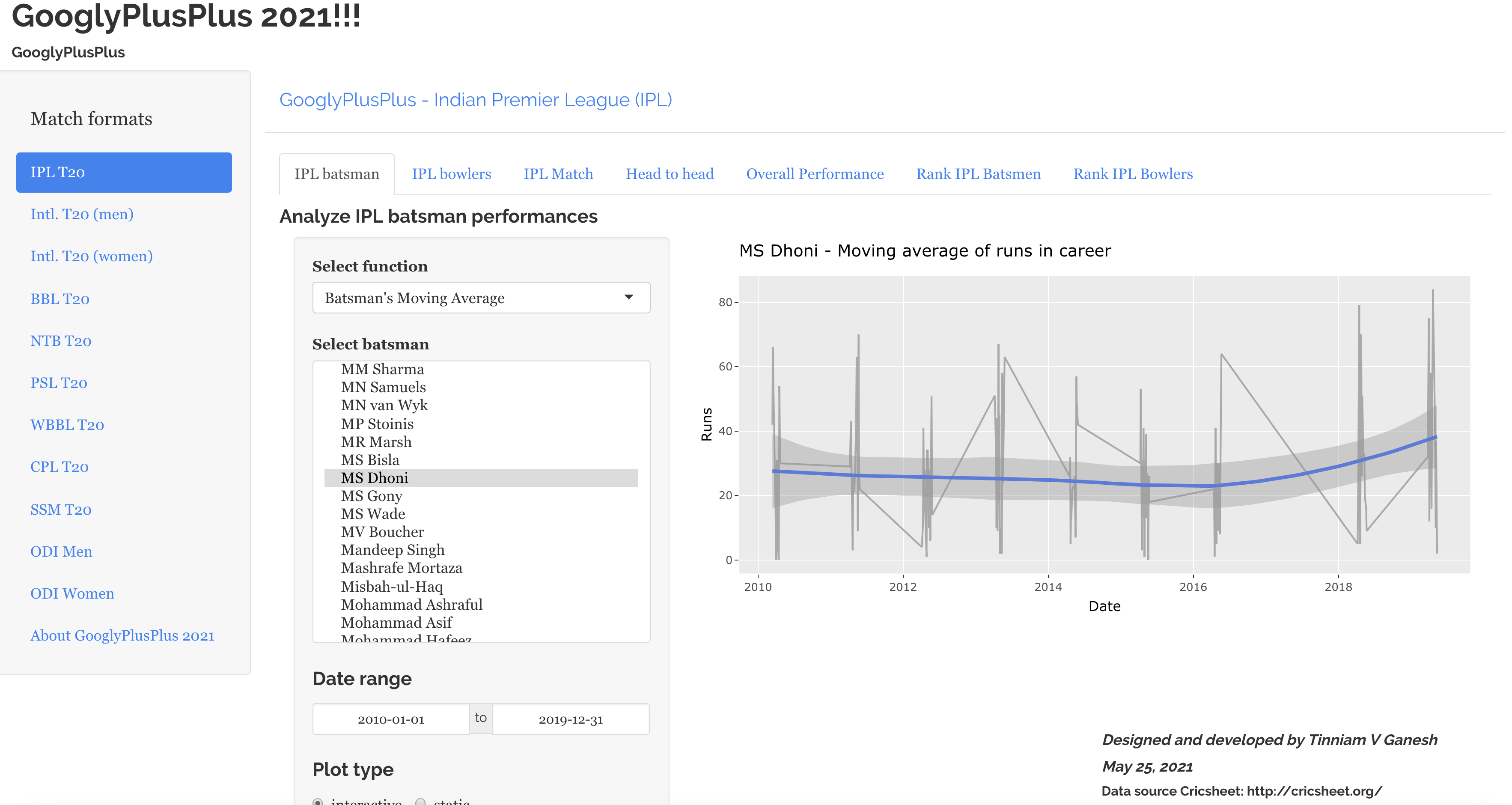Screen dimensions: 1512x805
Task: Open the Rank IPL Bowlers tab
Action: (1132, 174)
